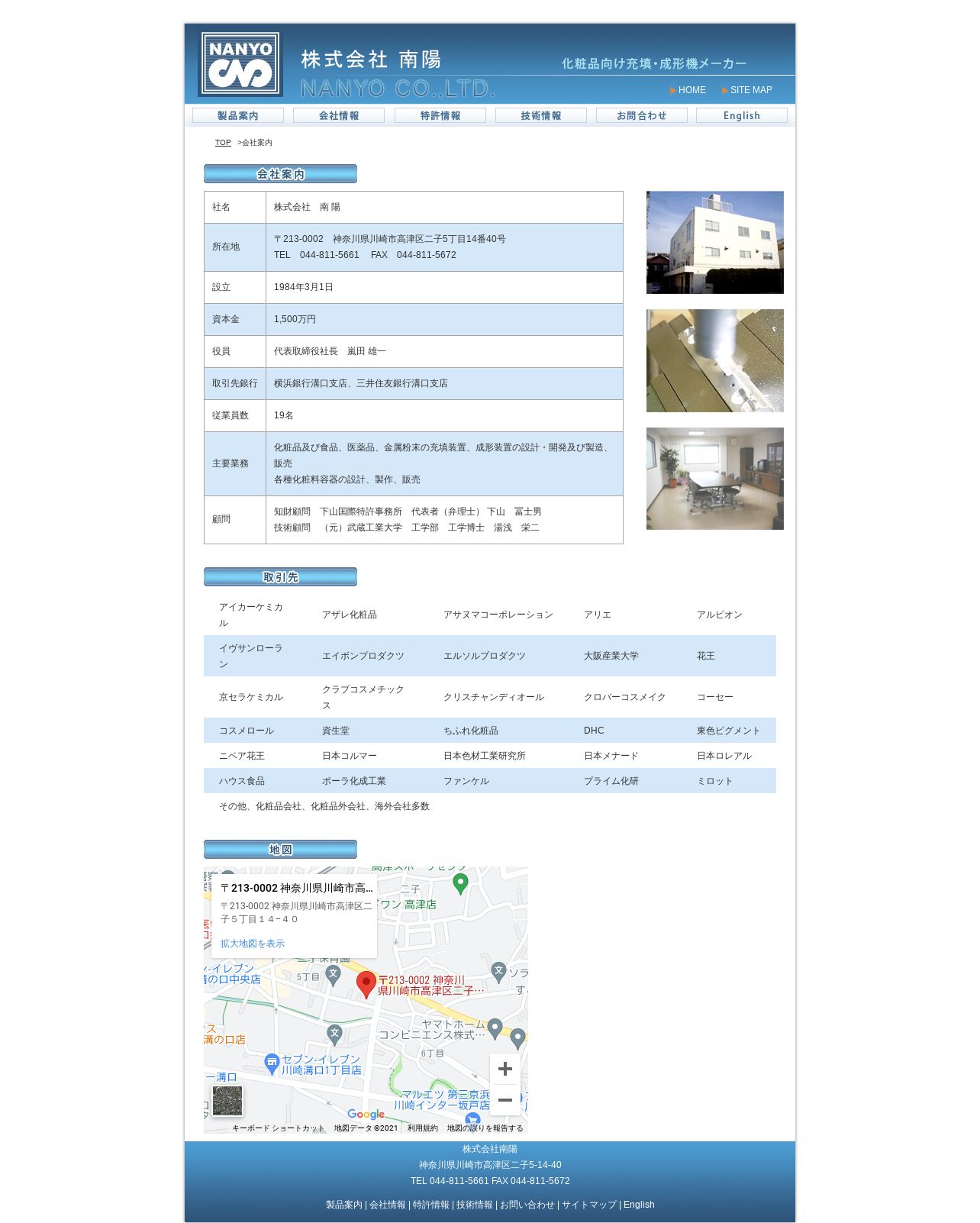Open footer 特許情報 link
The image size is (980, 1223).
click(431, 1205)
